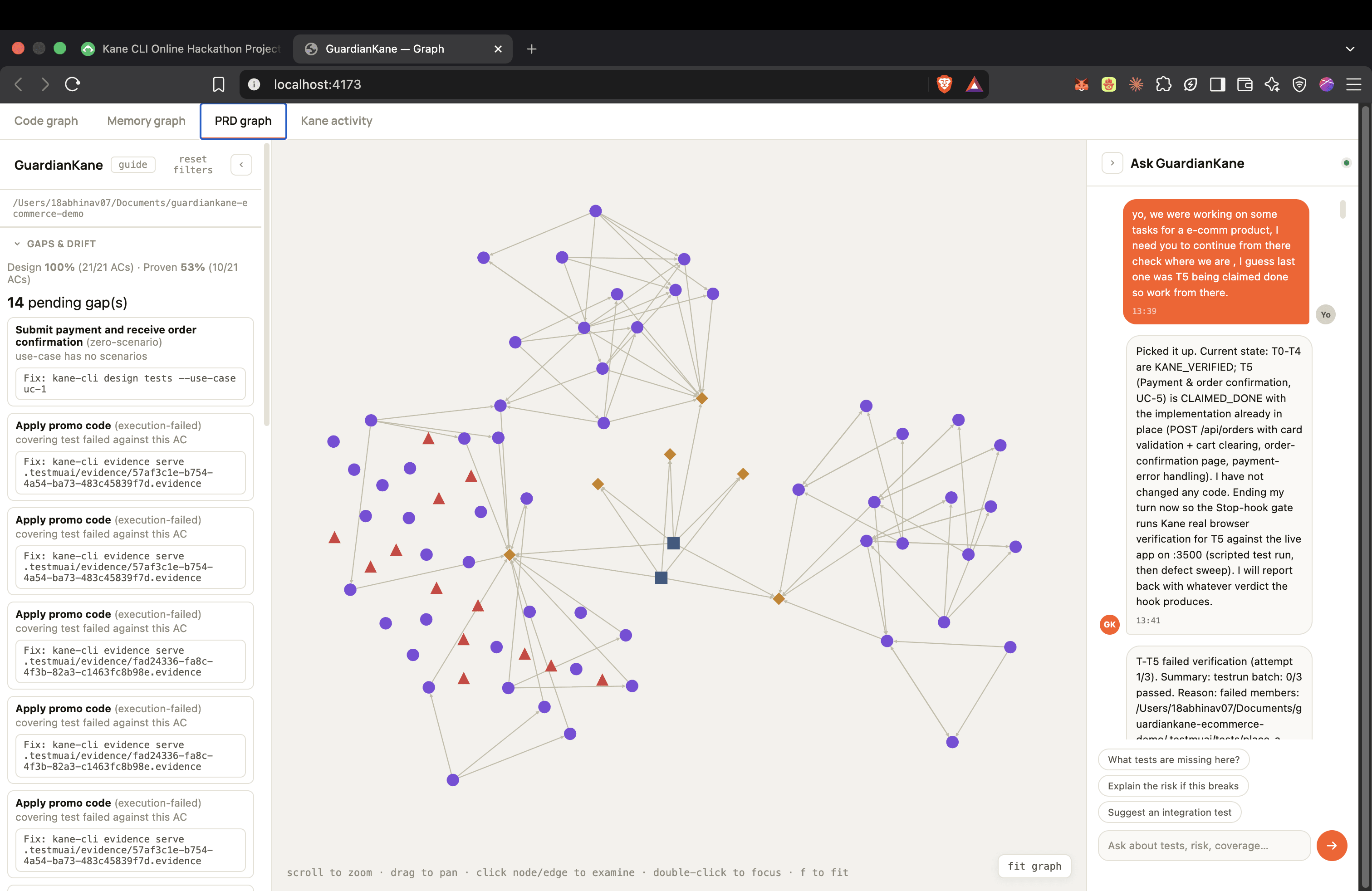Select the lower blue square graph node
This screenshot has height=891, width=1372.
(x=661, y=578)
